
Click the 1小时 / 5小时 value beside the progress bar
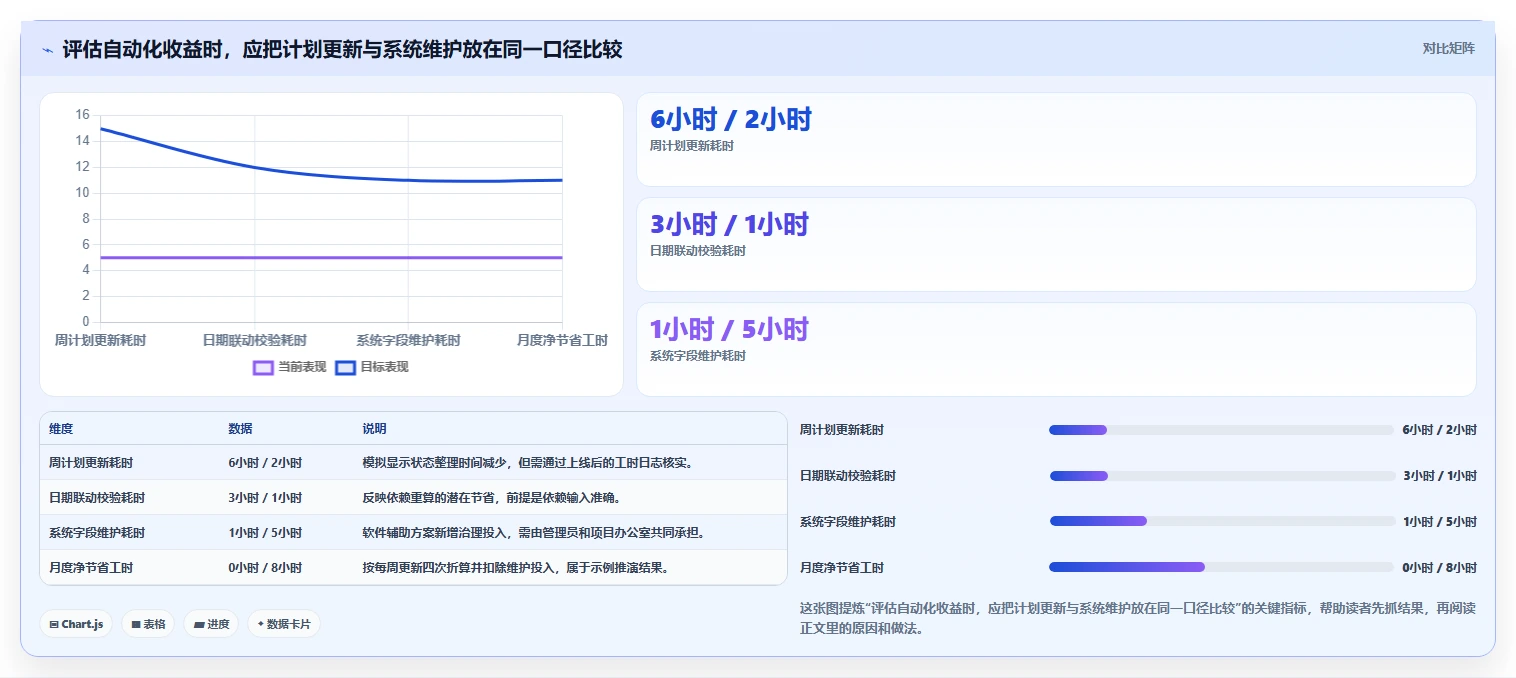(1439, 522)
